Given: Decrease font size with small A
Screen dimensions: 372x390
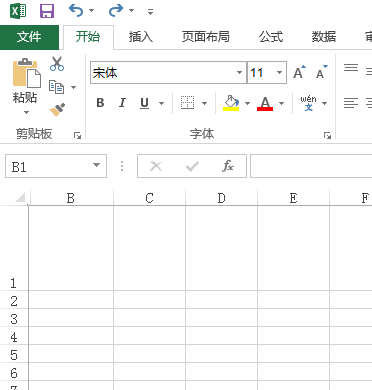Looking at the screenshot, I should (322, 72).
